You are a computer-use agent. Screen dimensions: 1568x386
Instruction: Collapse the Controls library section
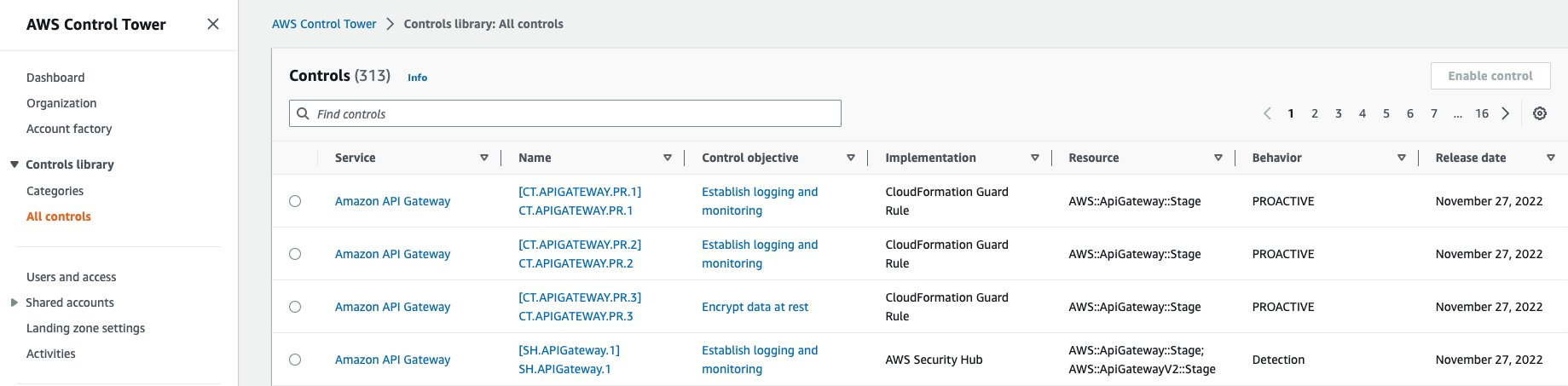pyautogui.click(x=14, y=164)
